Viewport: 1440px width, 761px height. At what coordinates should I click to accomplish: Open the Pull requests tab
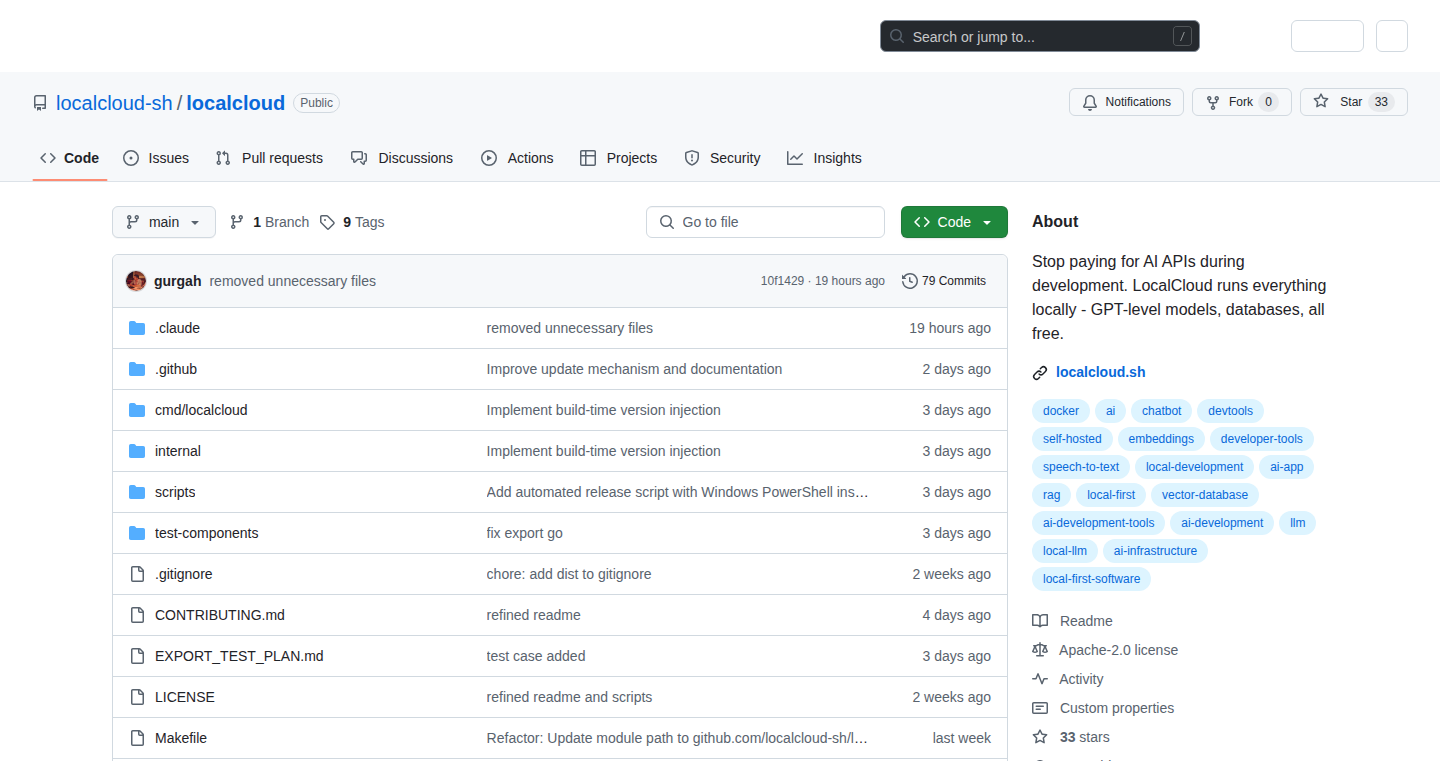pyautogui.click(x=270, y=158)
